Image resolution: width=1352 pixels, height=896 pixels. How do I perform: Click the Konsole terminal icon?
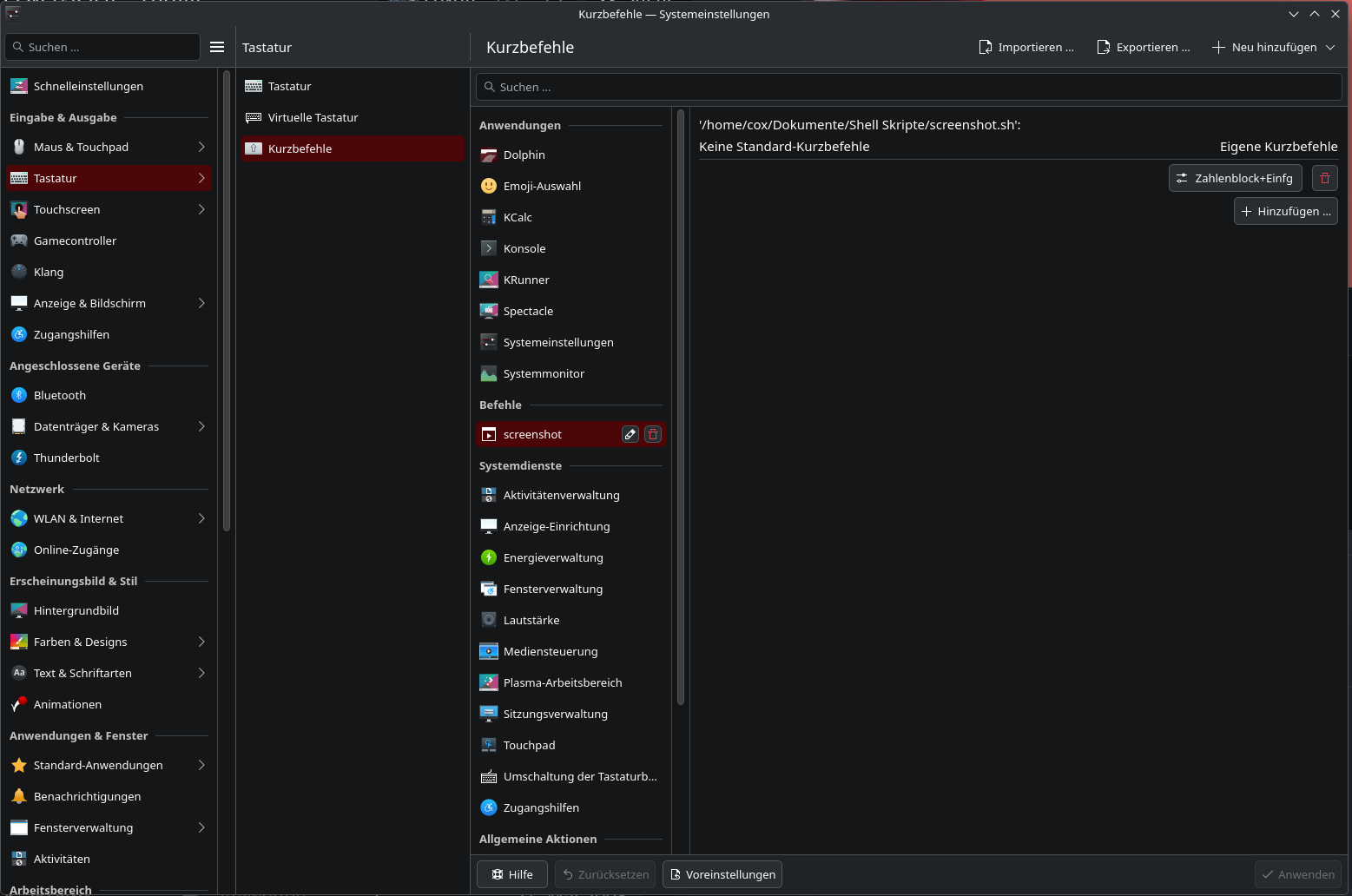coord(489,248)
